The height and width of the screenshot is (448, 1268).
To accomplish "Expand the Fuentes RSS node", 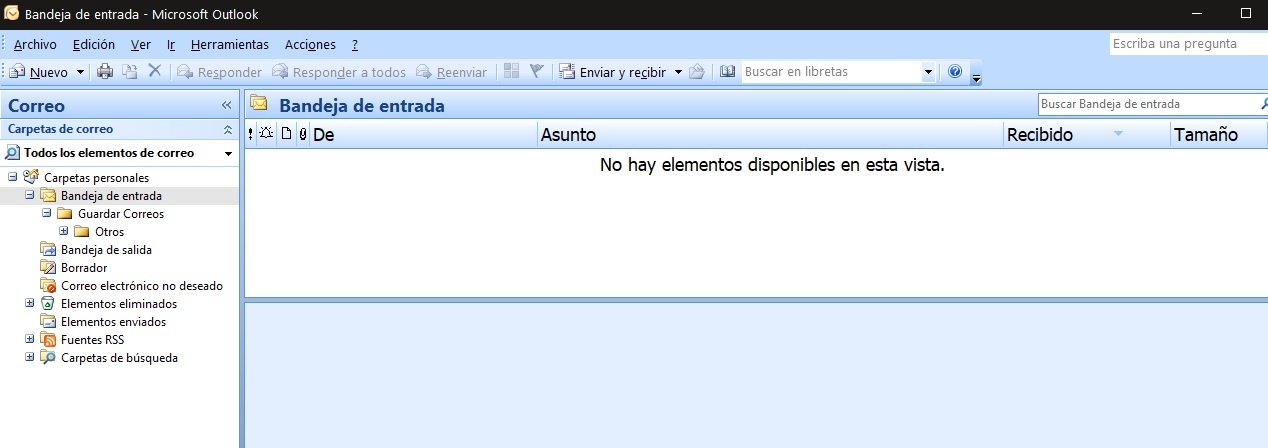I will coord(29,339).
